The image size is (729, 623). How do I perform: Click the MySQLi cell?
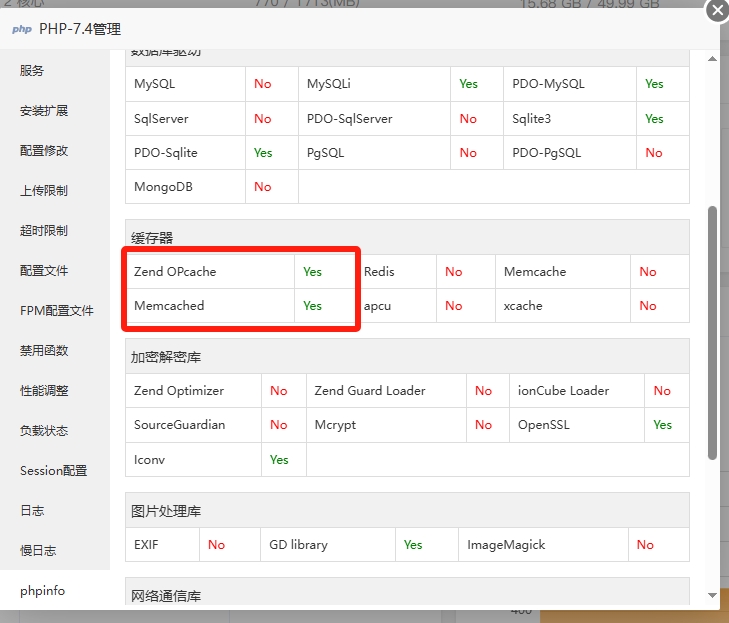(x=374, y=84)
